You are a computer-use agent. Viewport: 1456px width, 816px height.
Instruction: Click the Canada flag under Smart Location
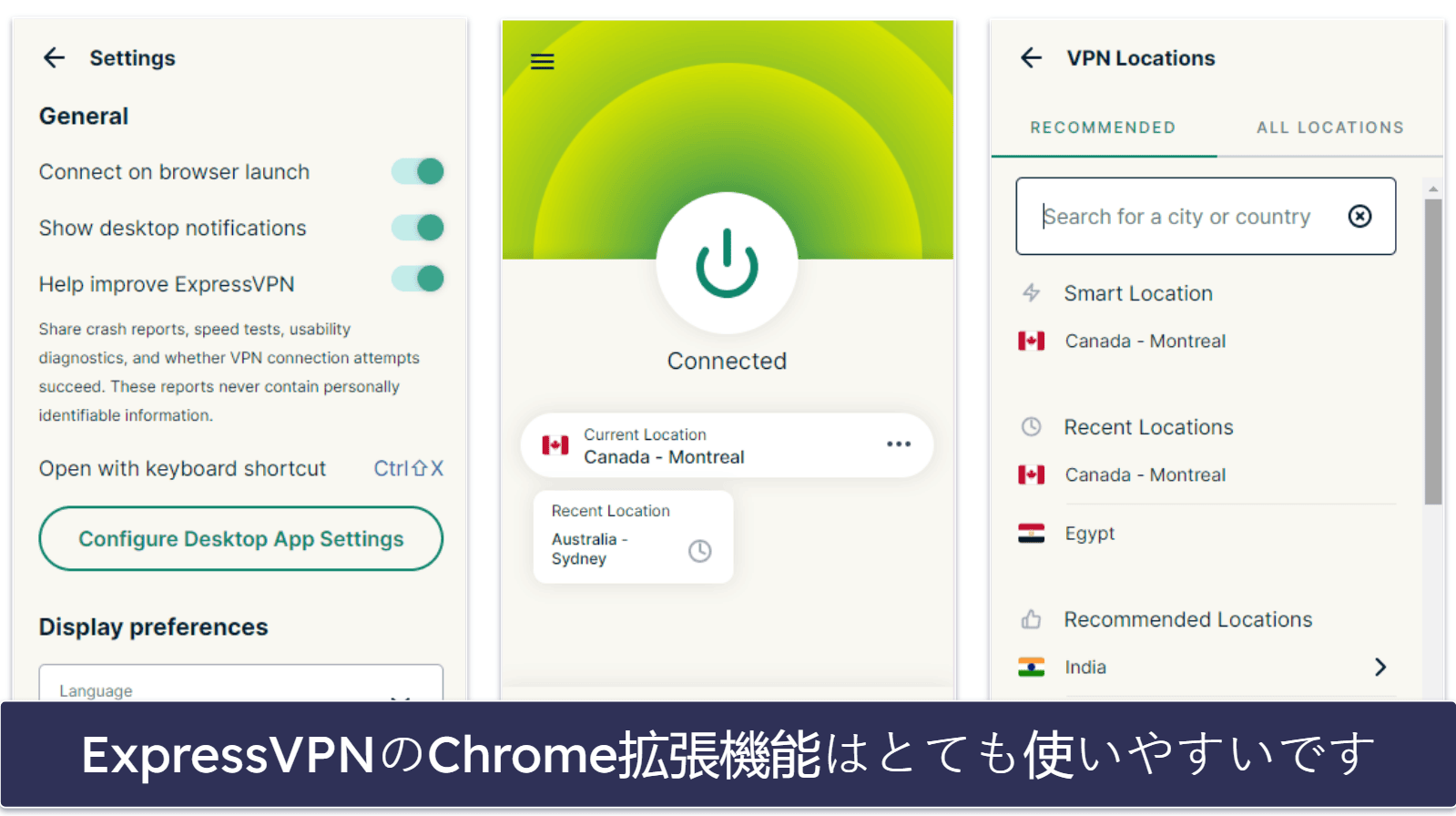(x=1032, y=341)
